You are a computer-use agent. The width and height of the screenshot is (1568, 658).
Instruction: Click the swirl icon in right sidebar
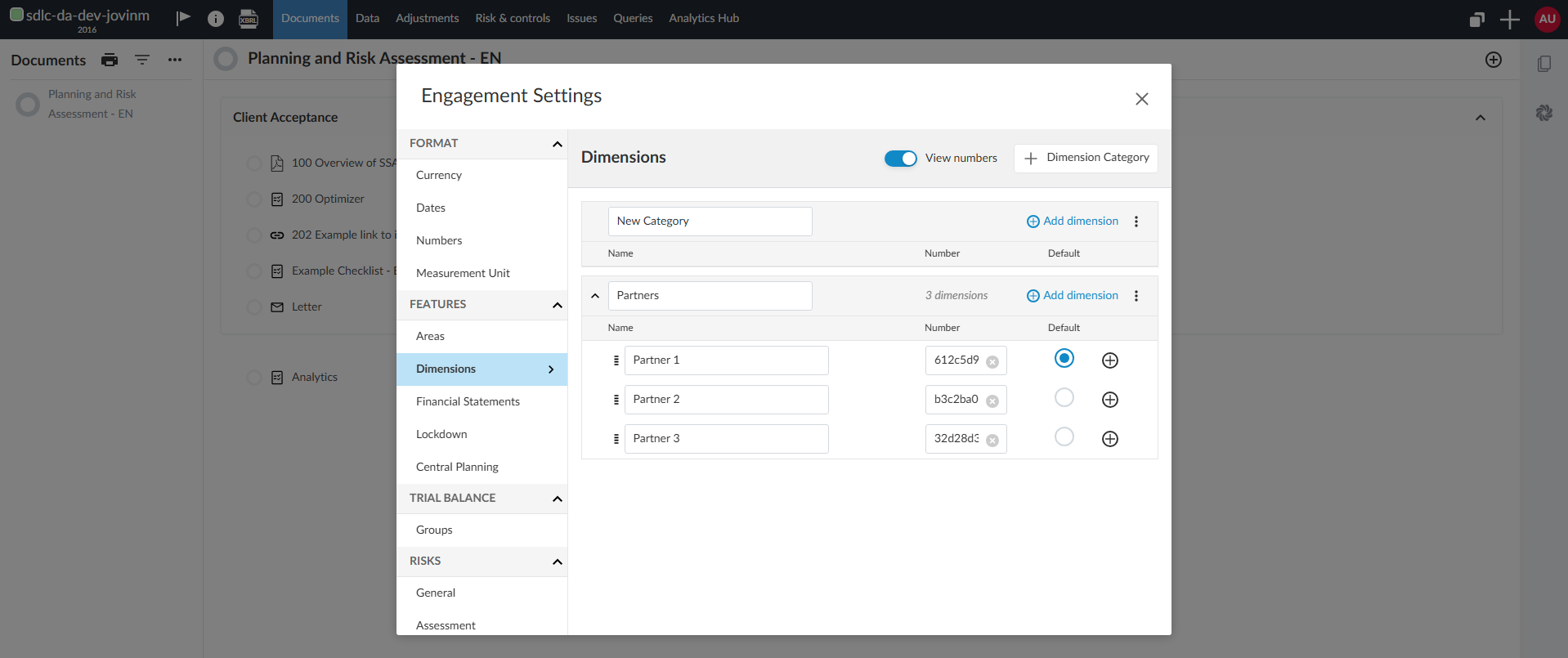point(1544,113)
